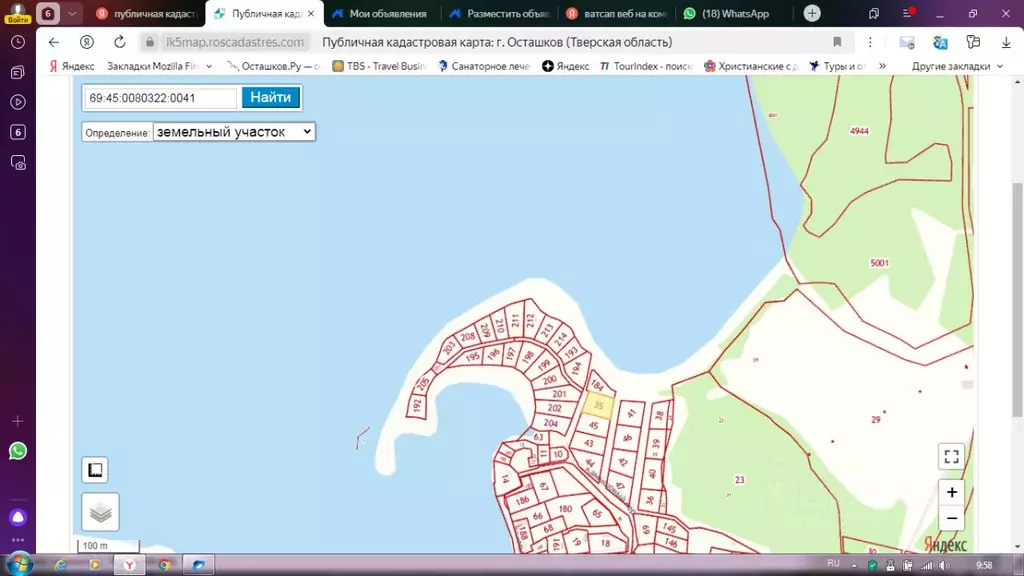Open the WhatsApp shortcut in the sidebar
Viewport: 1024px width, 576px height.
point(18,451)
